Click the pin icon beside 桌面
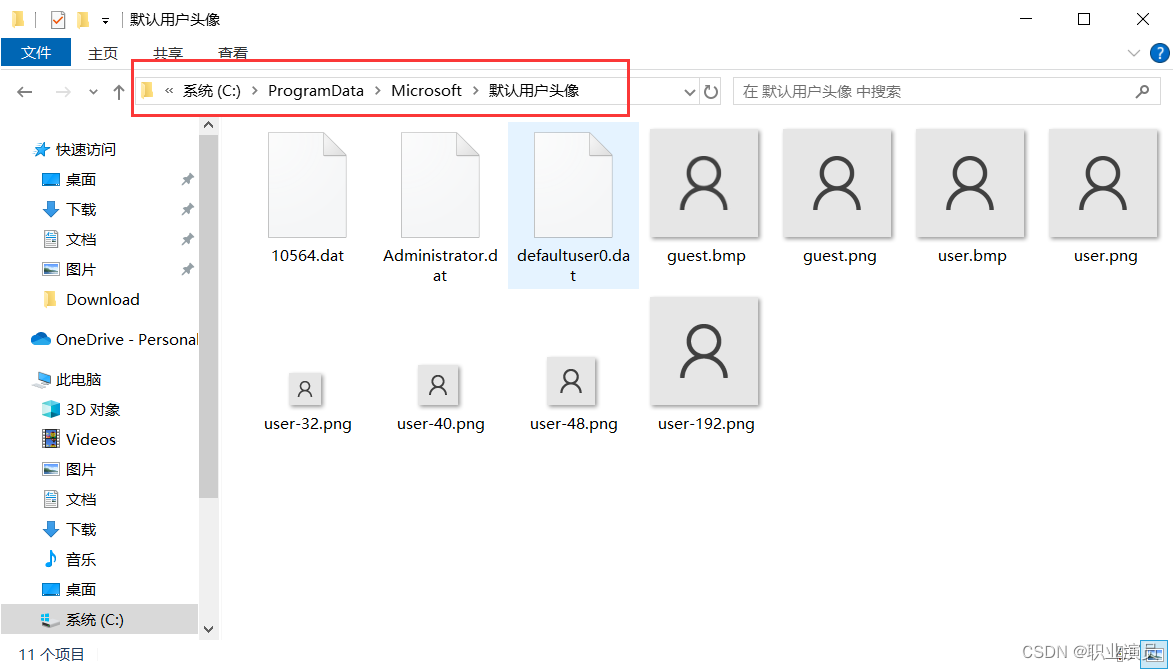The width and height of the screenshot is (1174, 670). tap(187, 180)
